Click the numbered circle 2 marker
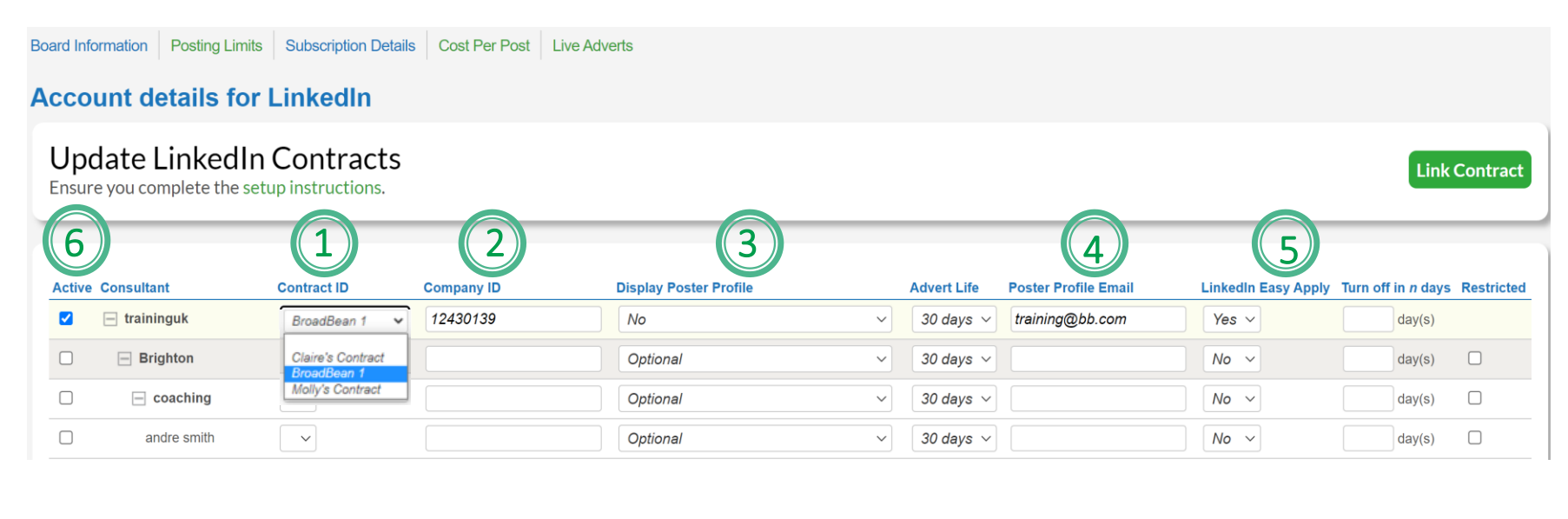The width and height of the screenshot is (1568, 519). [x=493, y=243]
